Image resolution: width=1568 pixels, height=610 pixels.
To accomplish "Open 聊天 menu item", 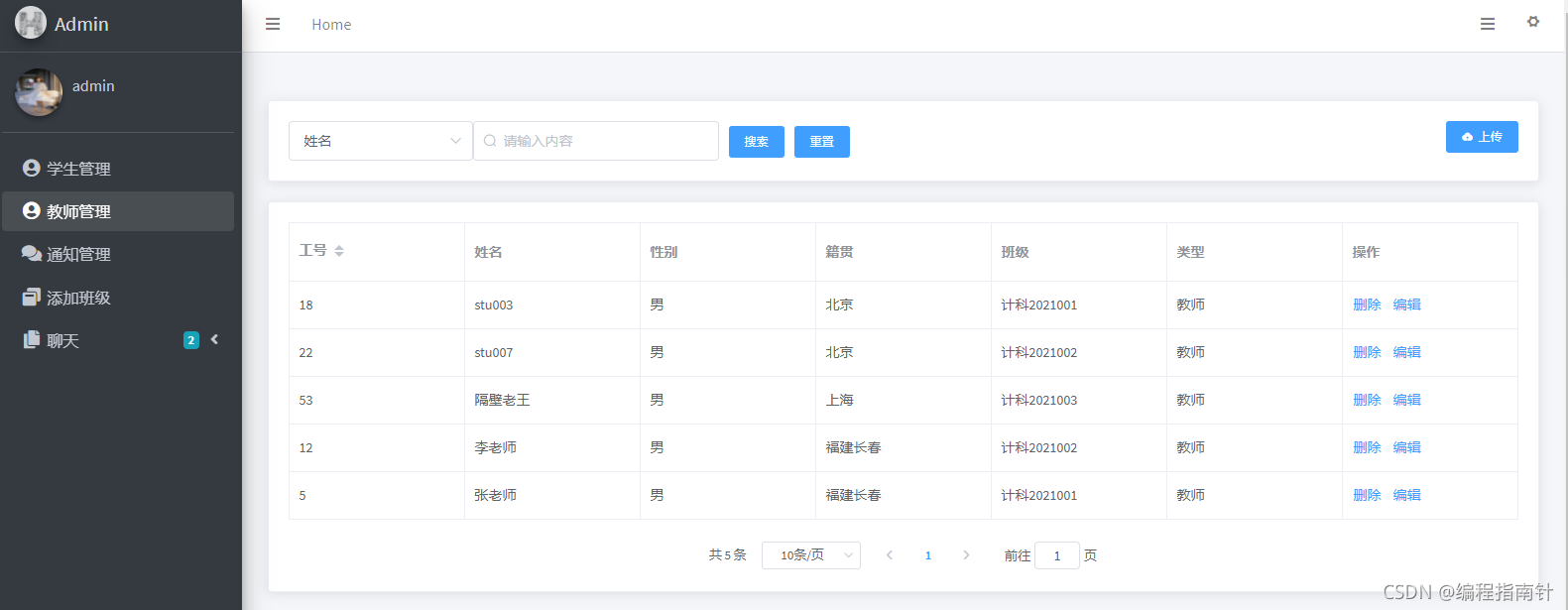I will click(118, 340).
